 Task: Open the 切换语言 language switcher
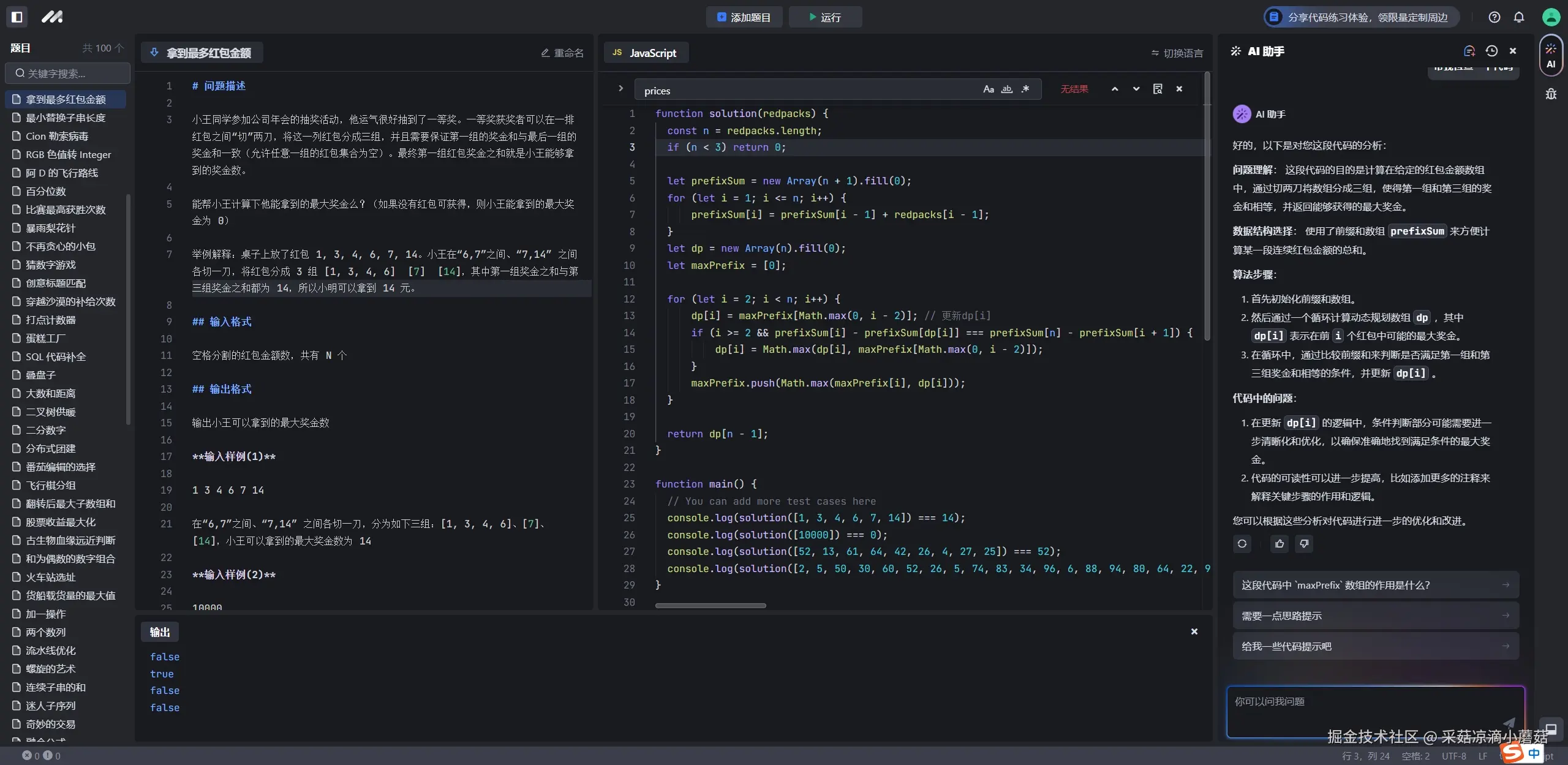coord(1177,53)
